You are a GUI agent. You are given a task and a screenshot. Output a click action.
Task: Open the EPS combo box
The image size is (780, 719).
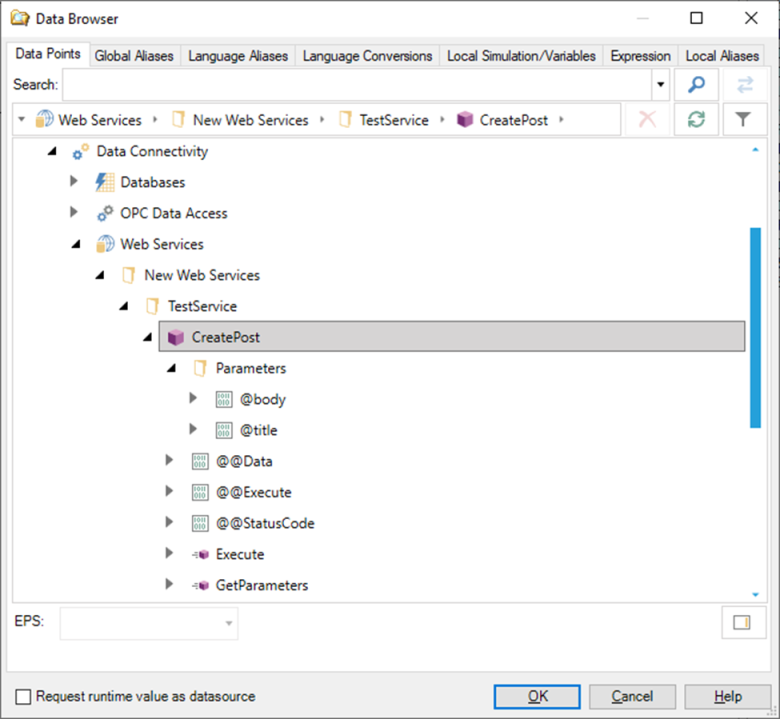[x=149, y=624]
